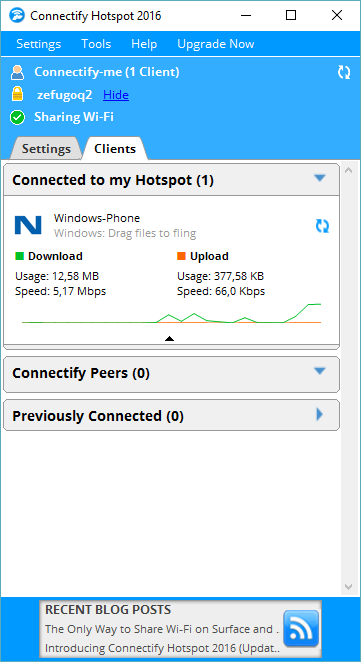Click the green Download legend swatch
The width and height of the screenshot is (361, 662).
[x=19, y=256]
